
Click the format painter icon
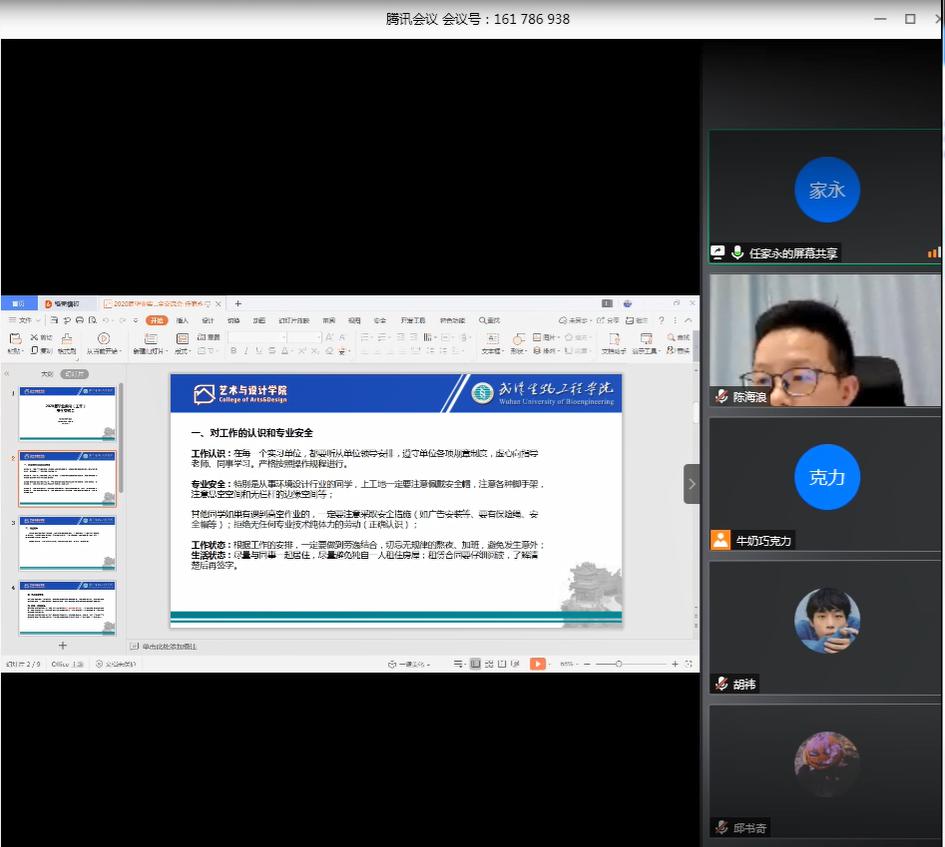click(66, 341)
